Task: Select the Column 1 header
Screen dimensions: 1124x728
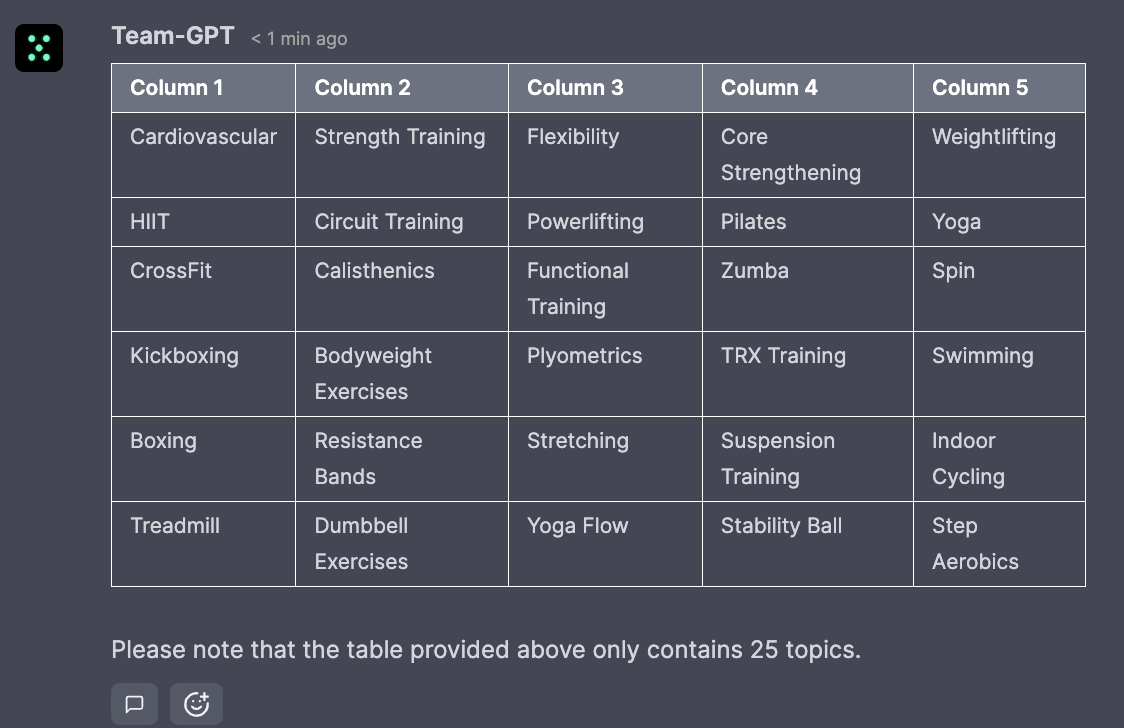Action: point(204,87)
